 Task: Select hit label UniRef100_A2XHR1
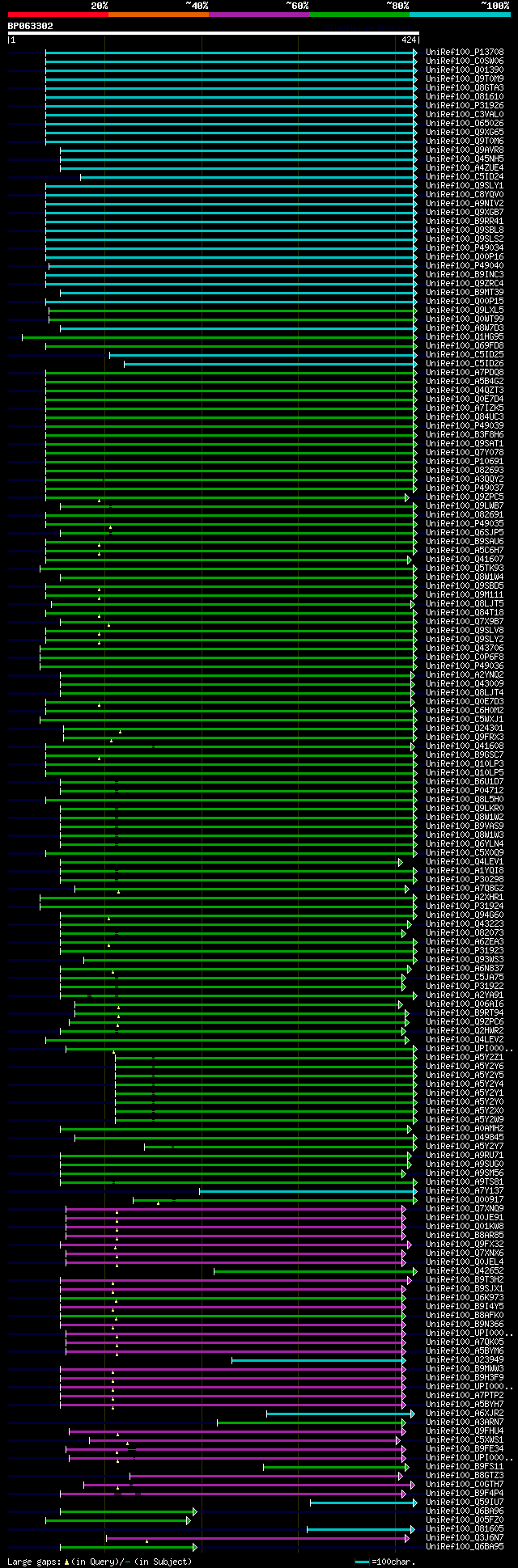point(465,898)
